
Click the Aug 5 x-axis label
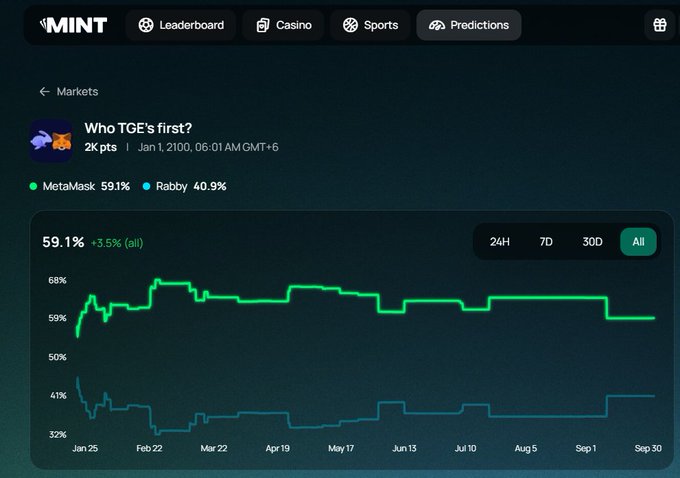pyautogui.click(x=526, y=449)
